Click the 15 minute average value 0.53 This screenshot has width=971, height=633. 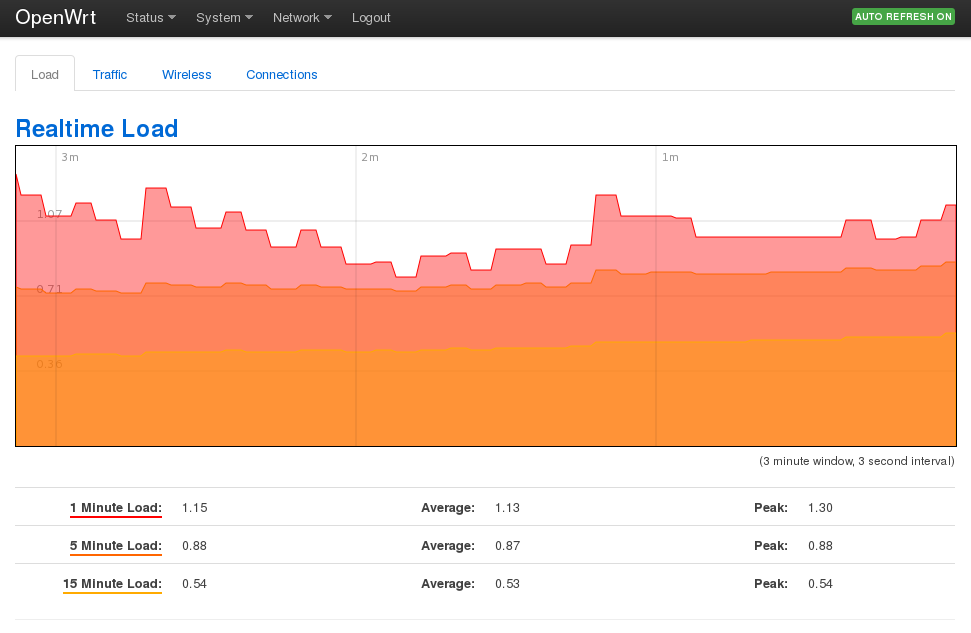click(x=507, y=583)
